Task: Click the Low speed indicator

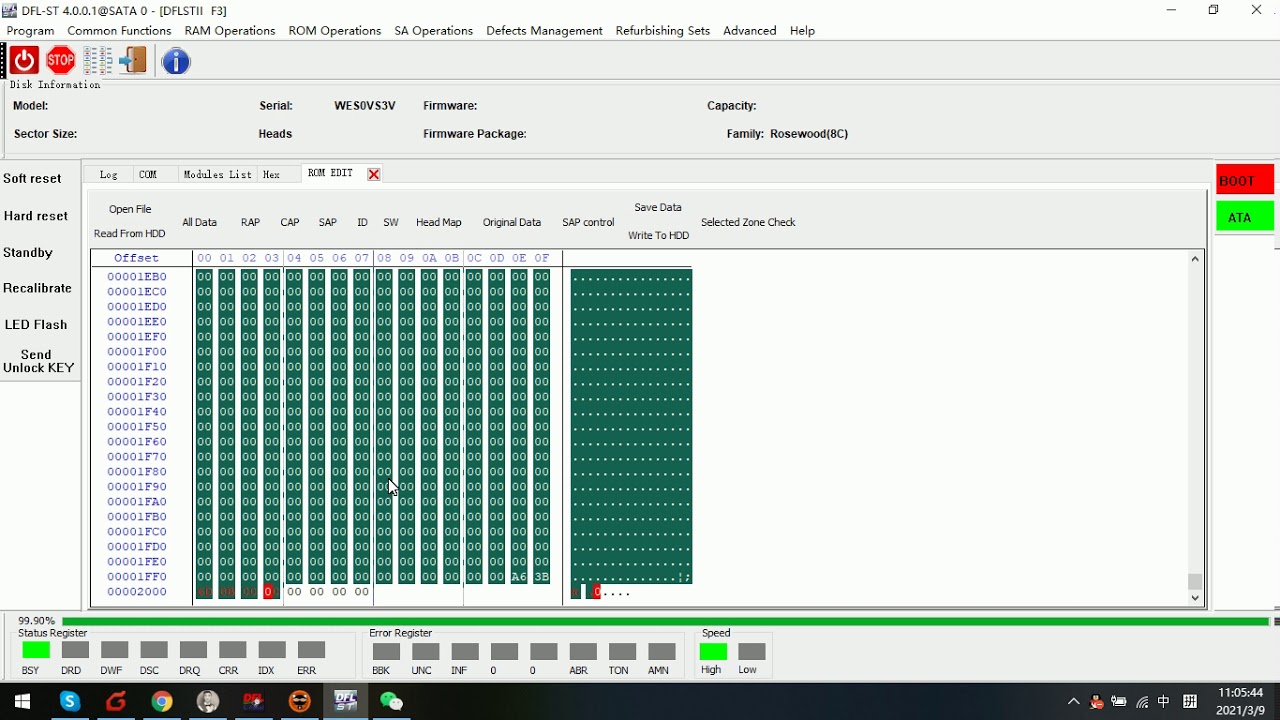Action: tap(752, 651)
